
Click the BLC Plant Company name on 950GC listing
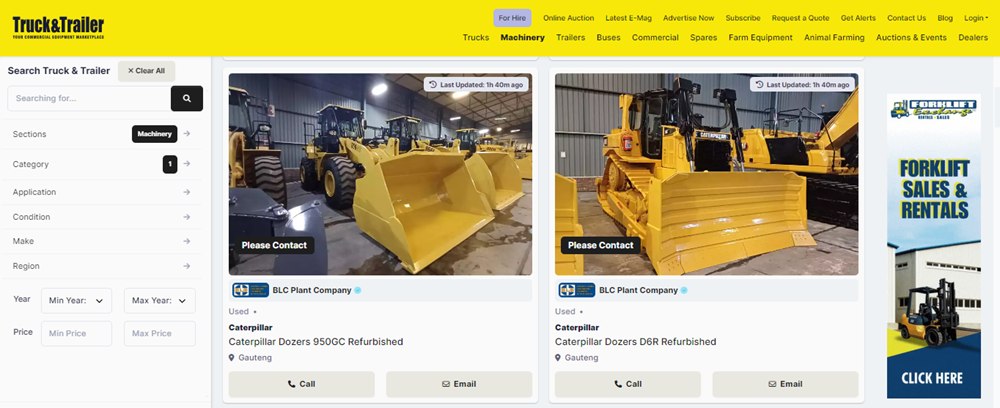(x=312, y=290)
